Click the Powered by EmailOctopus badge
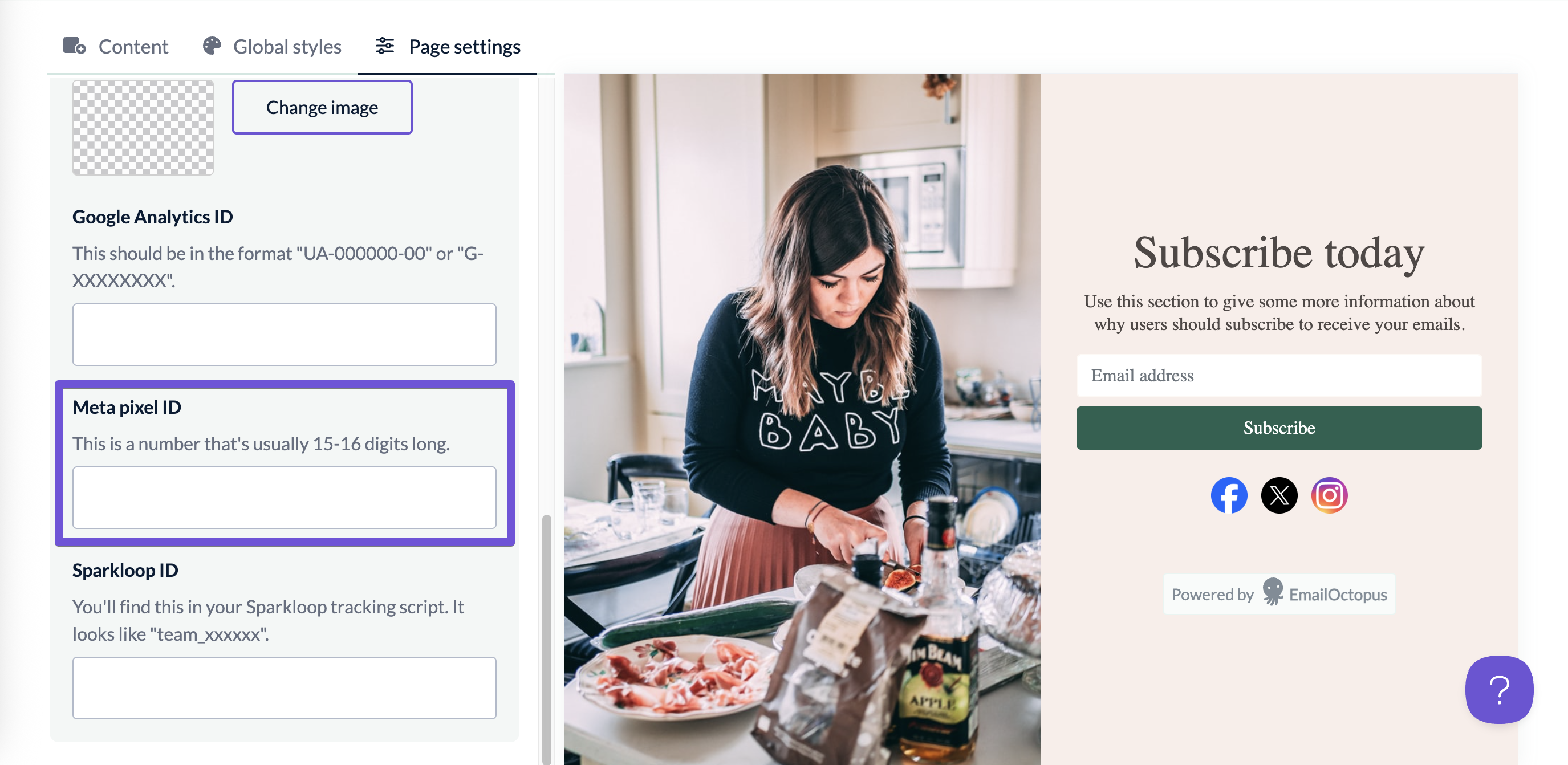1568x765 pixels. point(1279,594)
